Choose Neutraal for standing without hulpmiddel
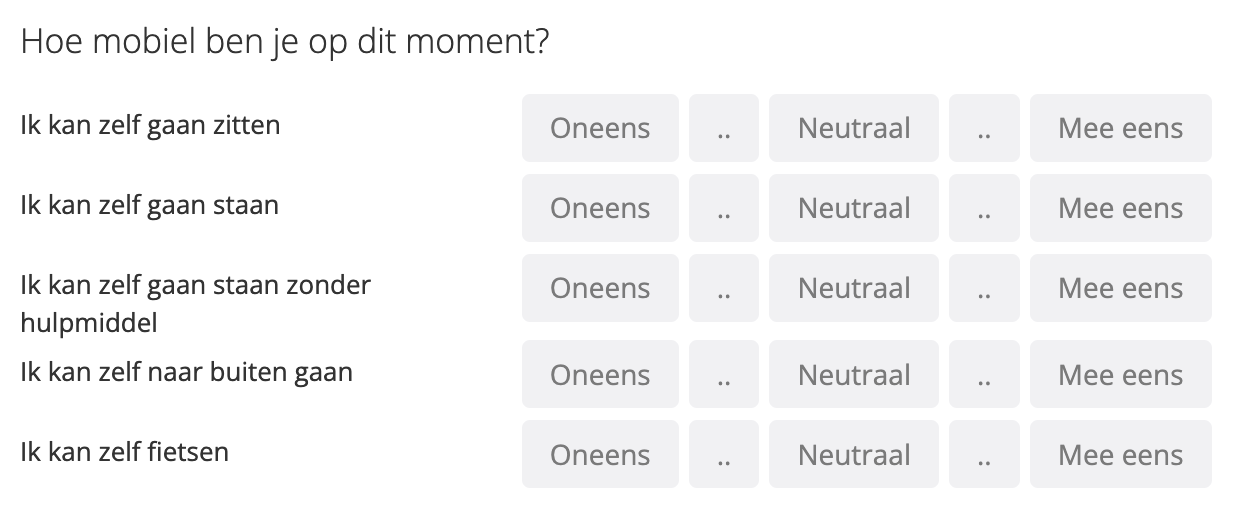The width and height of the screenshot is (1250, 522). click(854, 288)
